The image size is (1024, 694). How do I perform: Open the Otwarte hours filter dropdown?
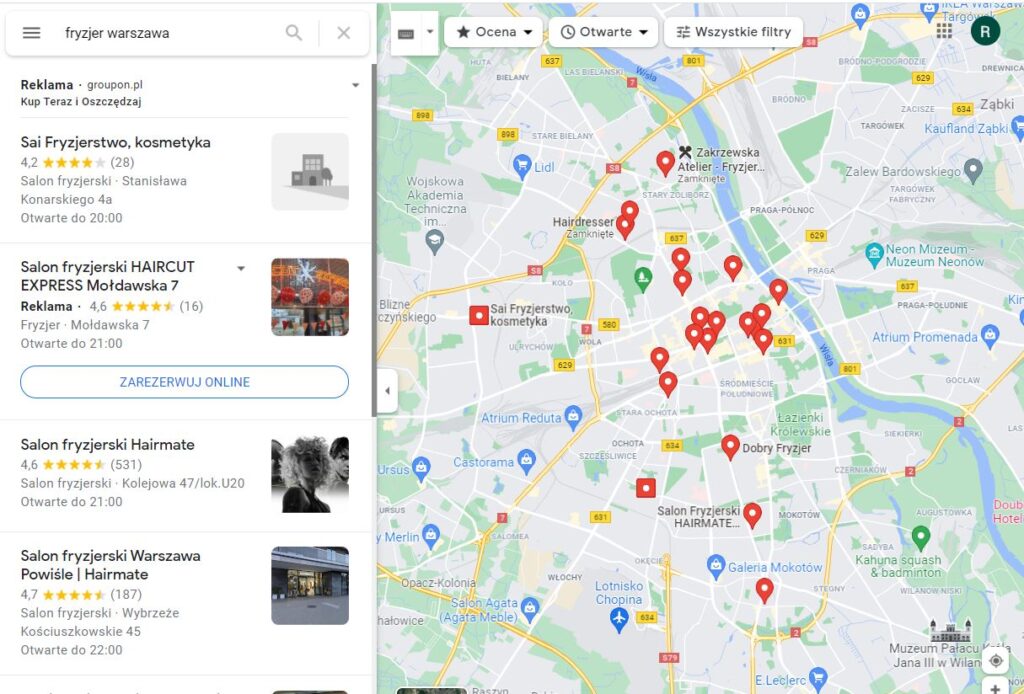coord(604,32)
